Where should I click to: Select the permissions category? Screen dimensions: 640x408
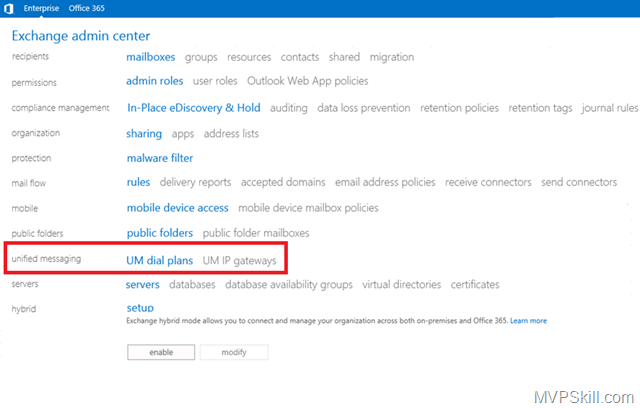pos(34,83)
